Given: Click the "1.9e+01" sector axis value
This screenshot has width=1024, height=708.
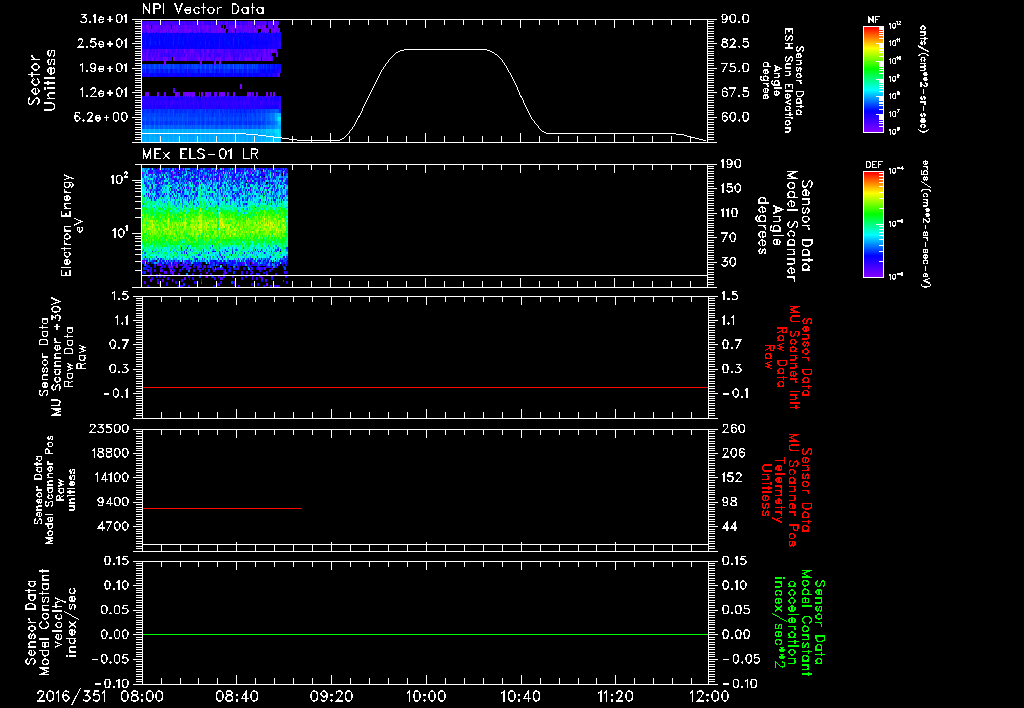Looking at the screenshot, I should (104, 68).
